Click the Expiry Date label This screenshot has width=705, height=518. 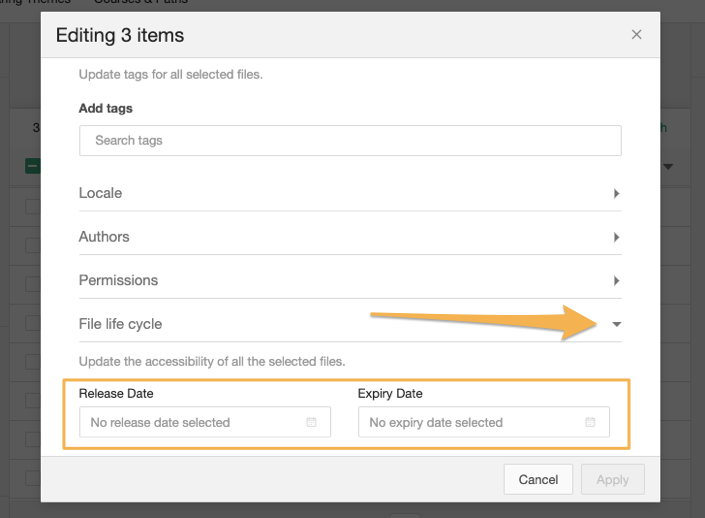click(x=390, y=393)
